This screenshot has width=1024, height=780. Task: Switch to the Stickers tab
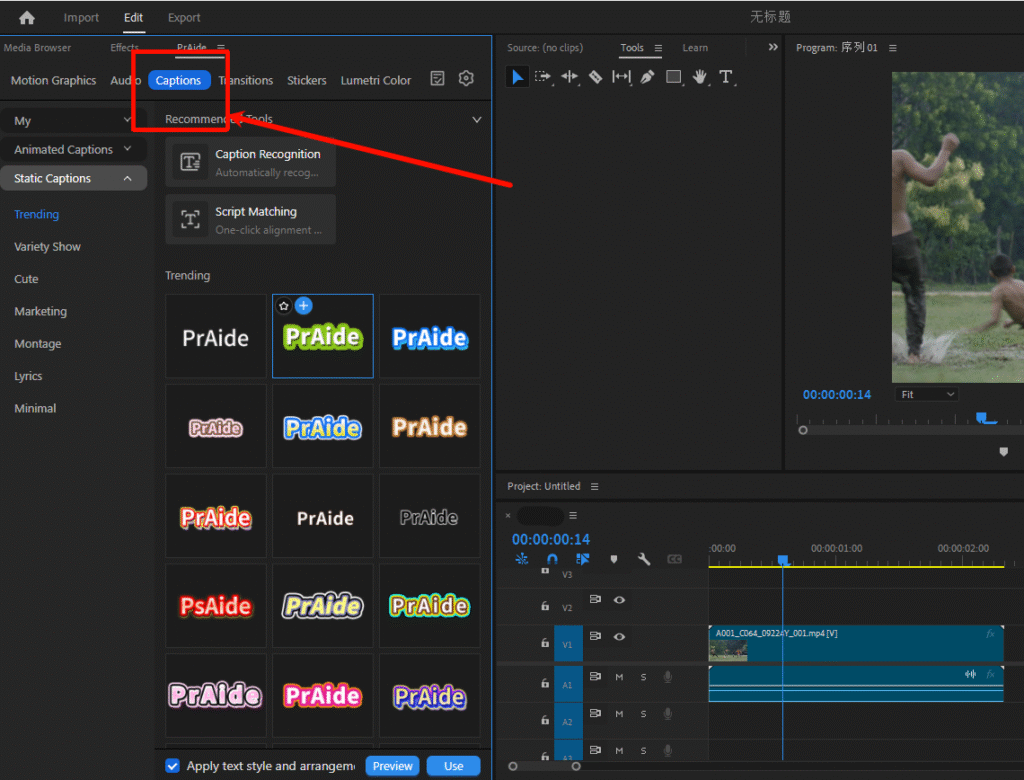click(x=307, y=80)
